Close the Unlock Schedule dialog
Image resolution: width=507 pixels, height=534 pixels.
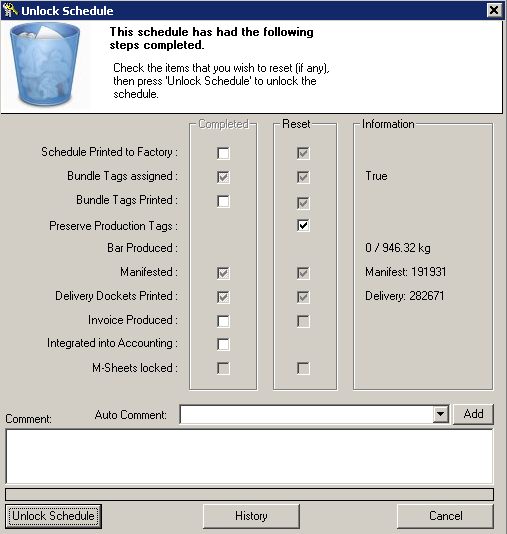click(x=494, y=10)
